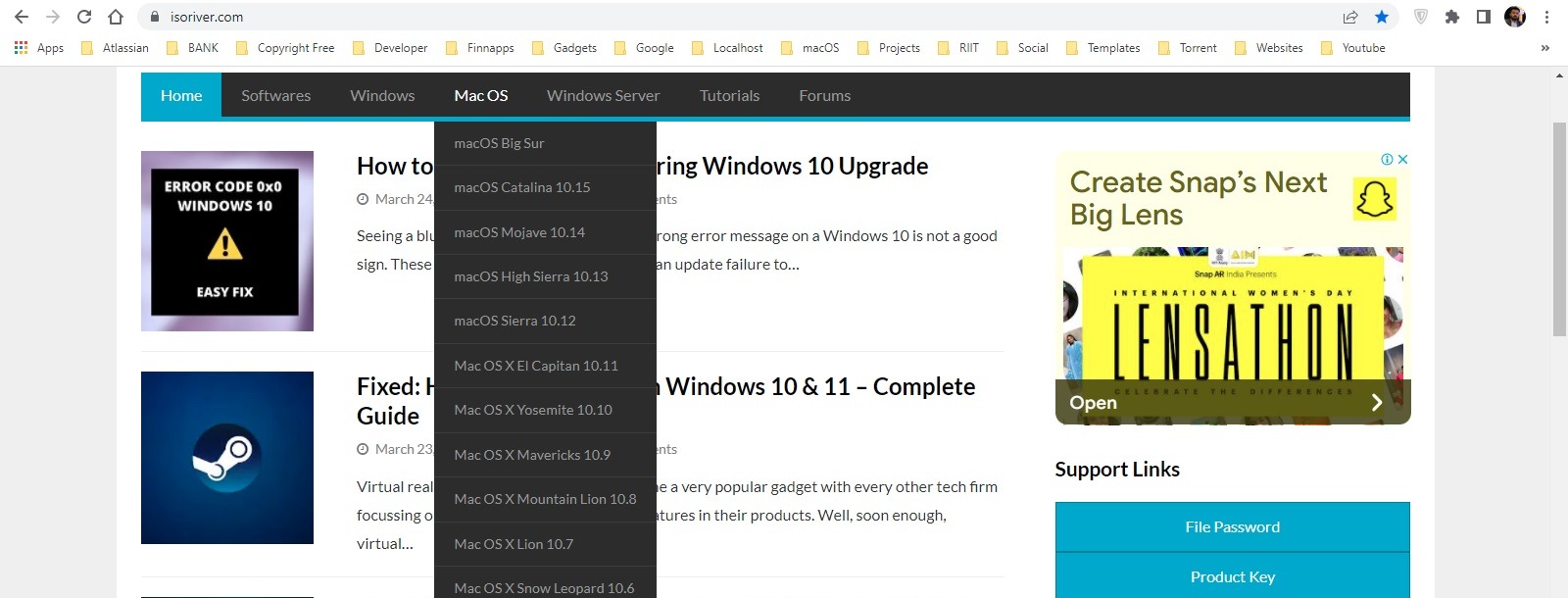1568x598 pixels.
Task: Choose Mac OS X Snow Leopard 10.6
Action: point(545,583)
